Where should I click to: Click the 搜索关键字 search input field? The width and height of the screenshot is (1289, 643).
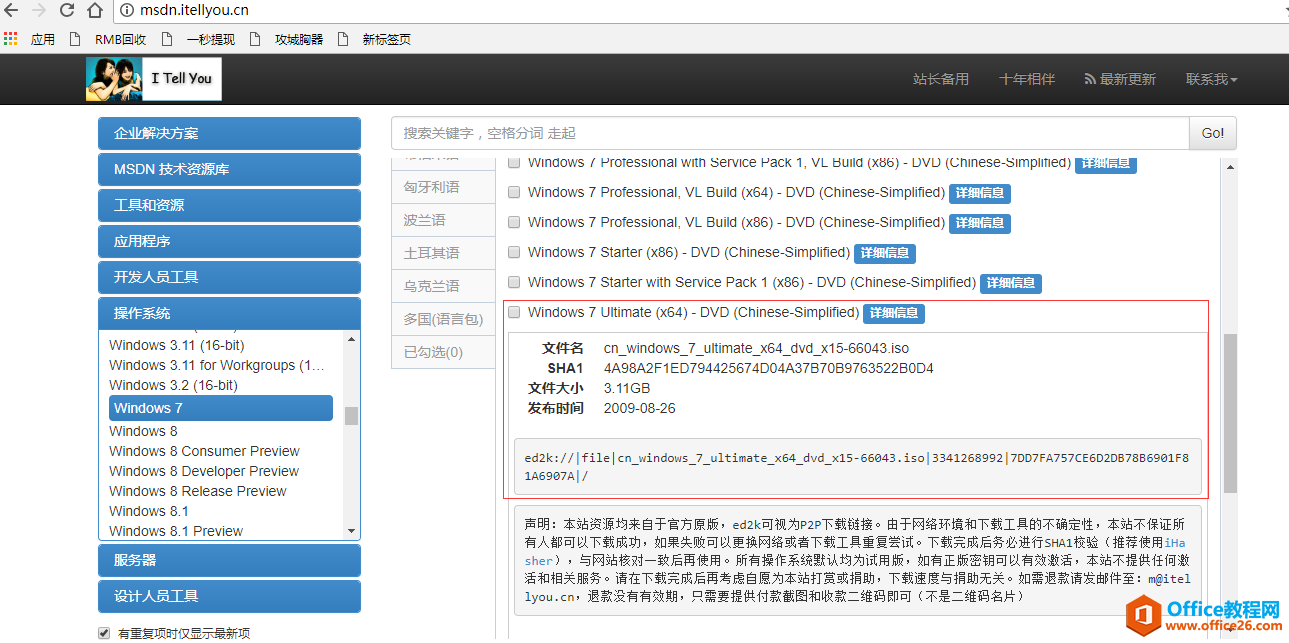click(790, 133)
